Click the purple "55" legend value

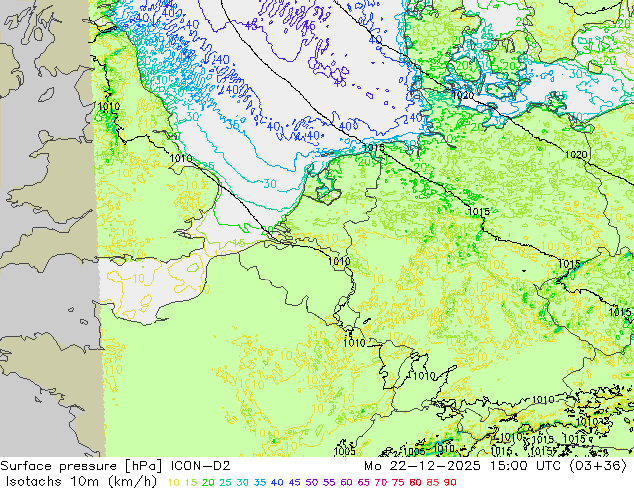point(329,482)
